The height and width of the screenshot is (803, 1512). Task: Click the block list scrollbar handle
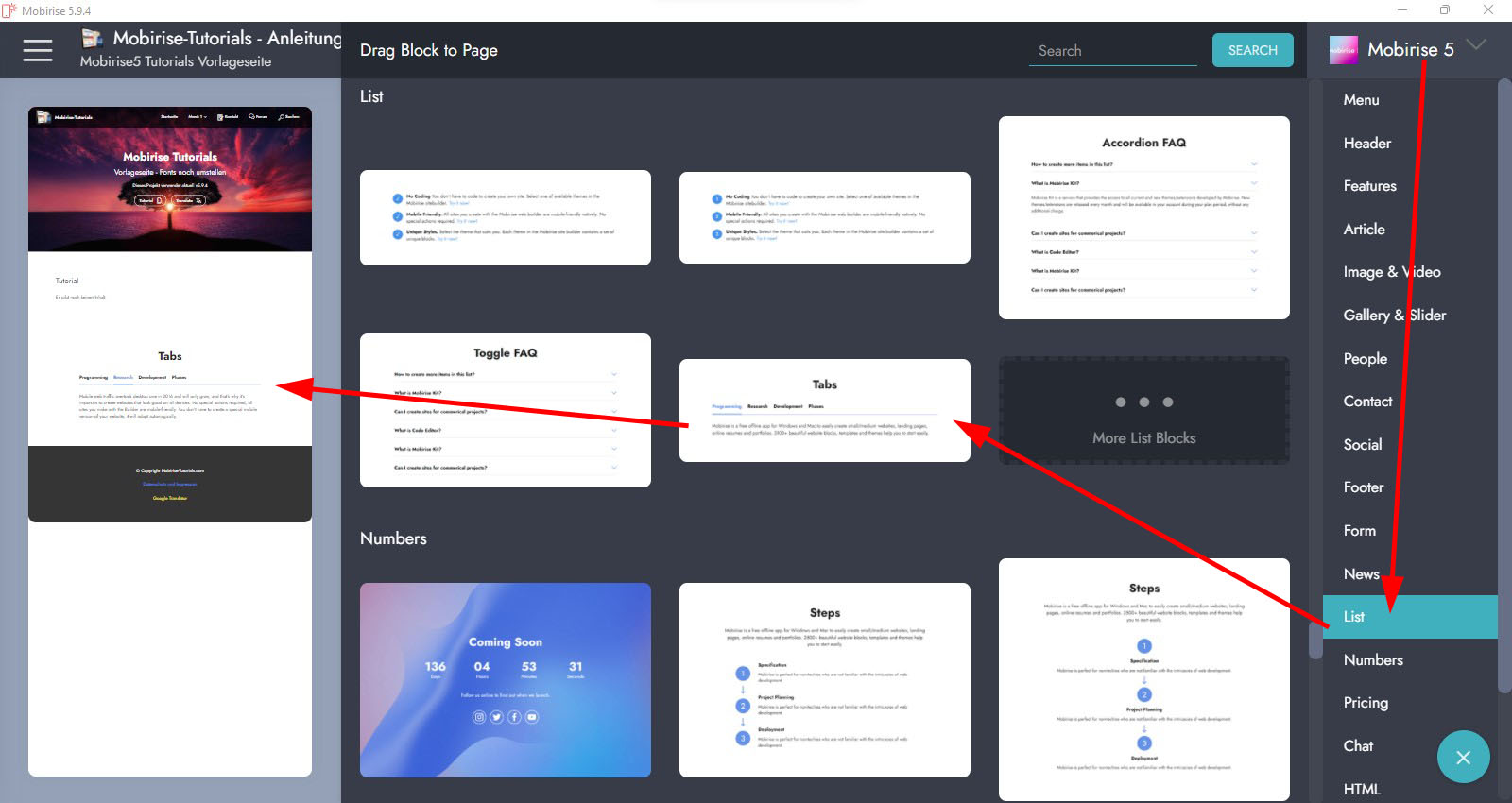click(1314, 640)
